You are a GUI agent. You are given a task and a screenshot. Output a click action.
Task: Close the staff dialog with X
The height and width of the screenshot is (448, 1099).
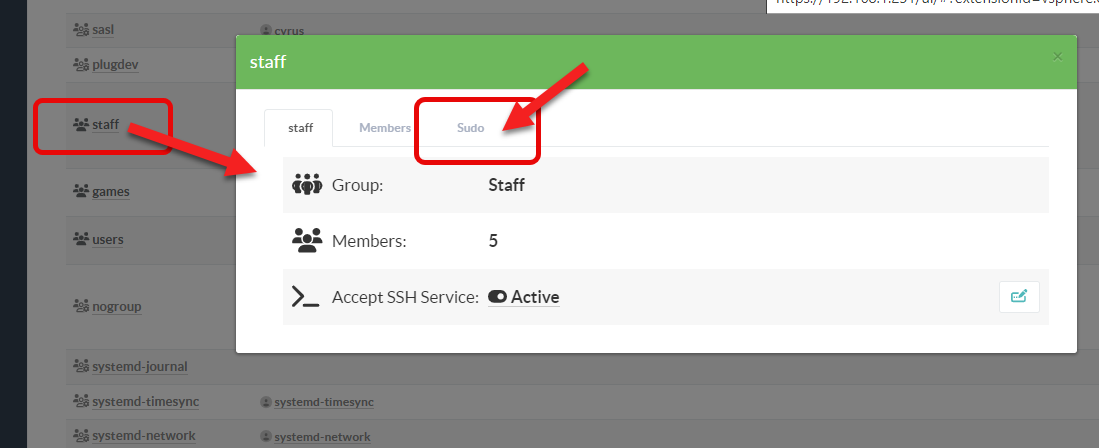click(x=1057, y=57)
